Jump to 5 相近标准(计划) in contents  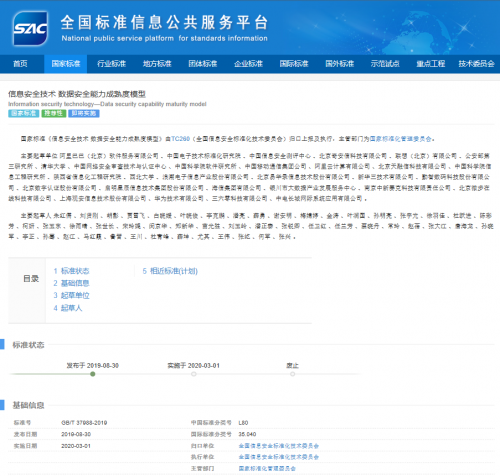(170, 271)
